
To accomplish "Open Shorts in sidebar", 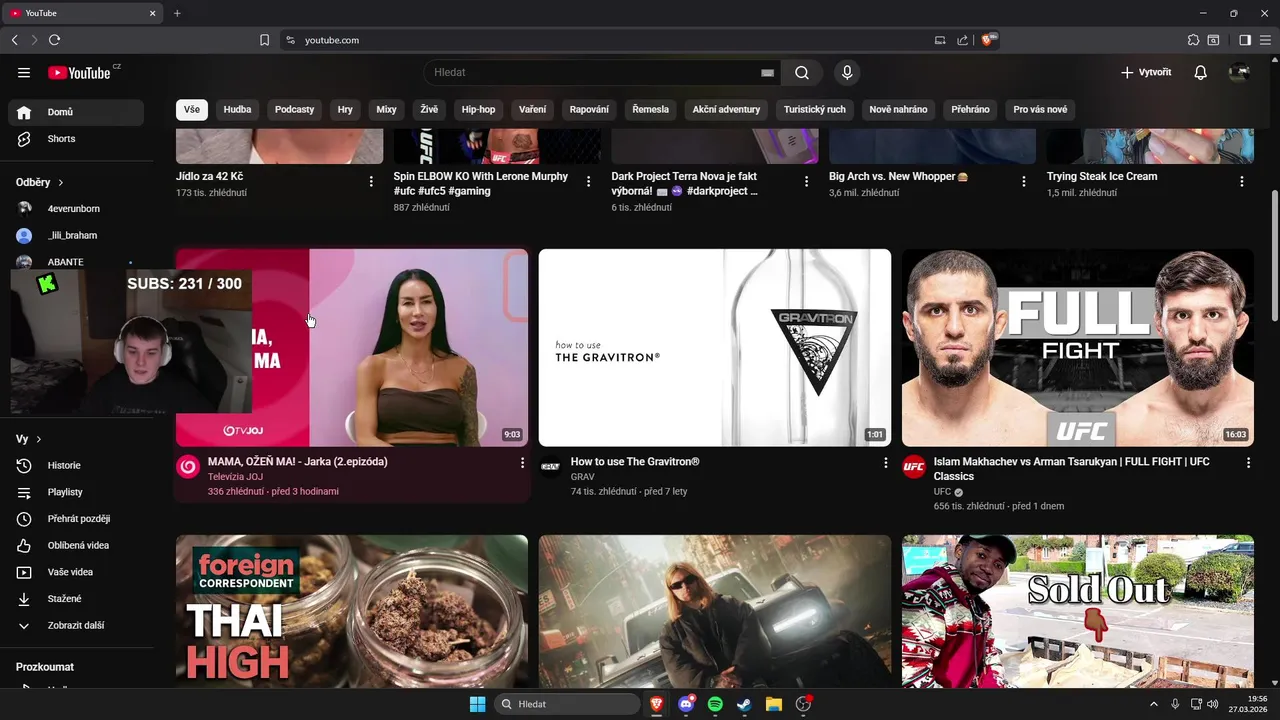I will point(76,139).
